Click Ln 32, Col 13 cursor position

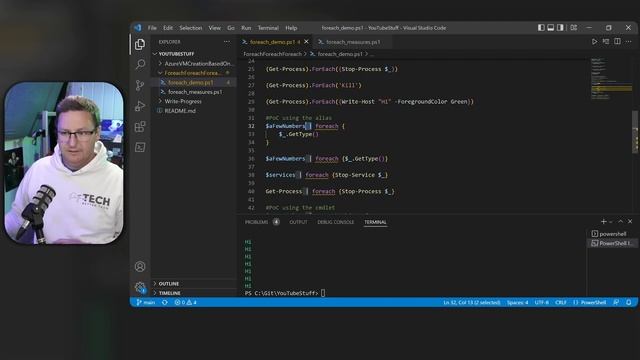[471, 302]
